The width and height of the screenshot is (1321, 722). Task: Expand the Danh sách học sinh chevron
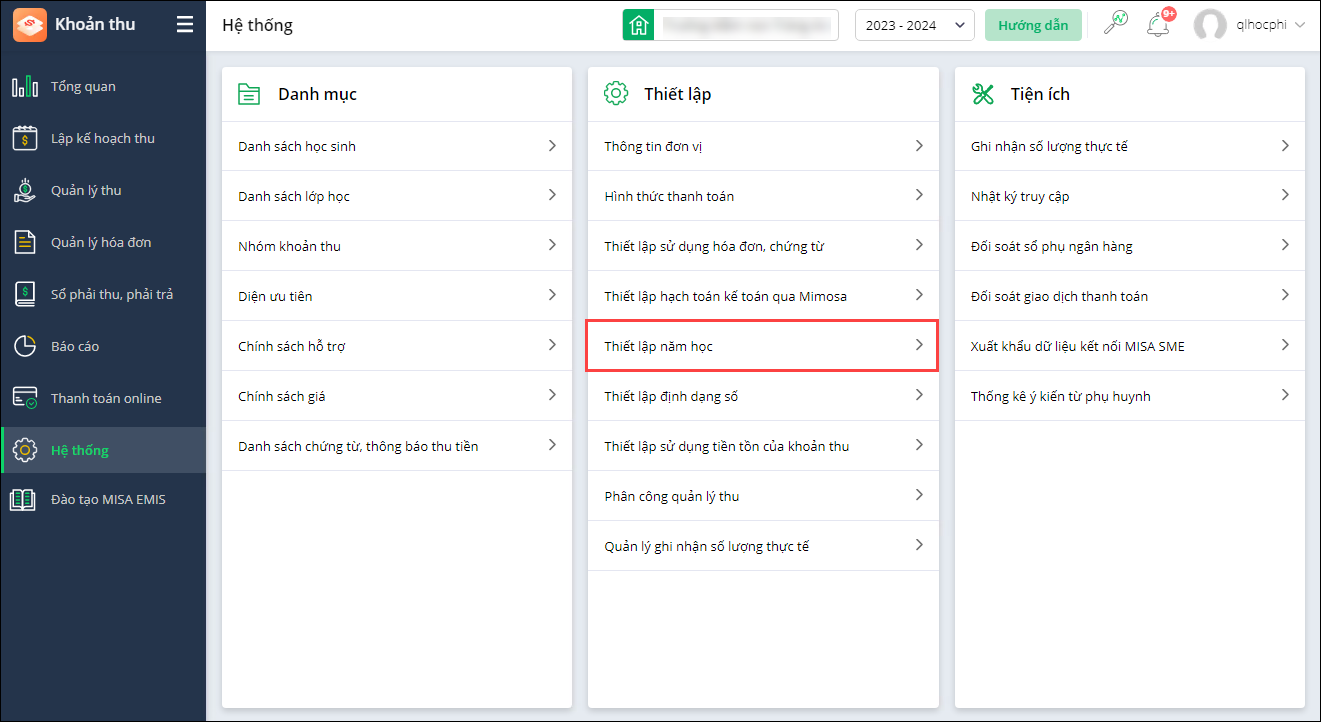(552, 146)
